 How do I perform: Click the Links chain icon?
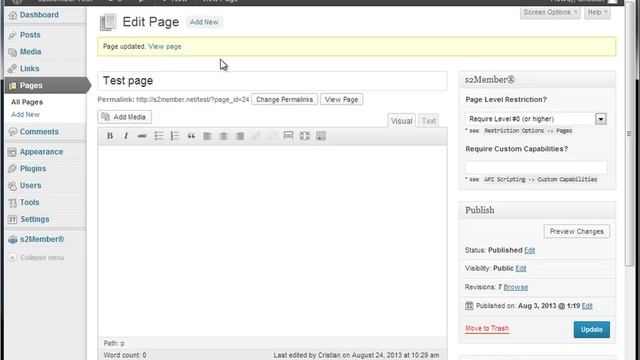coord(13,69)
